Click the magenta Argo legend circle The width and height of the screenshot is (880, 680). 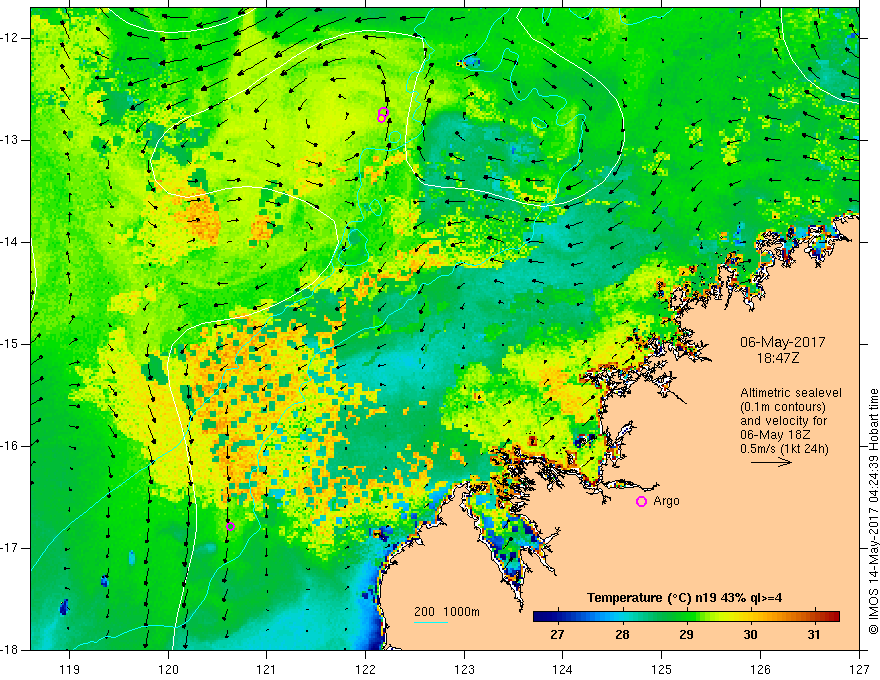(x=641, y=502)
